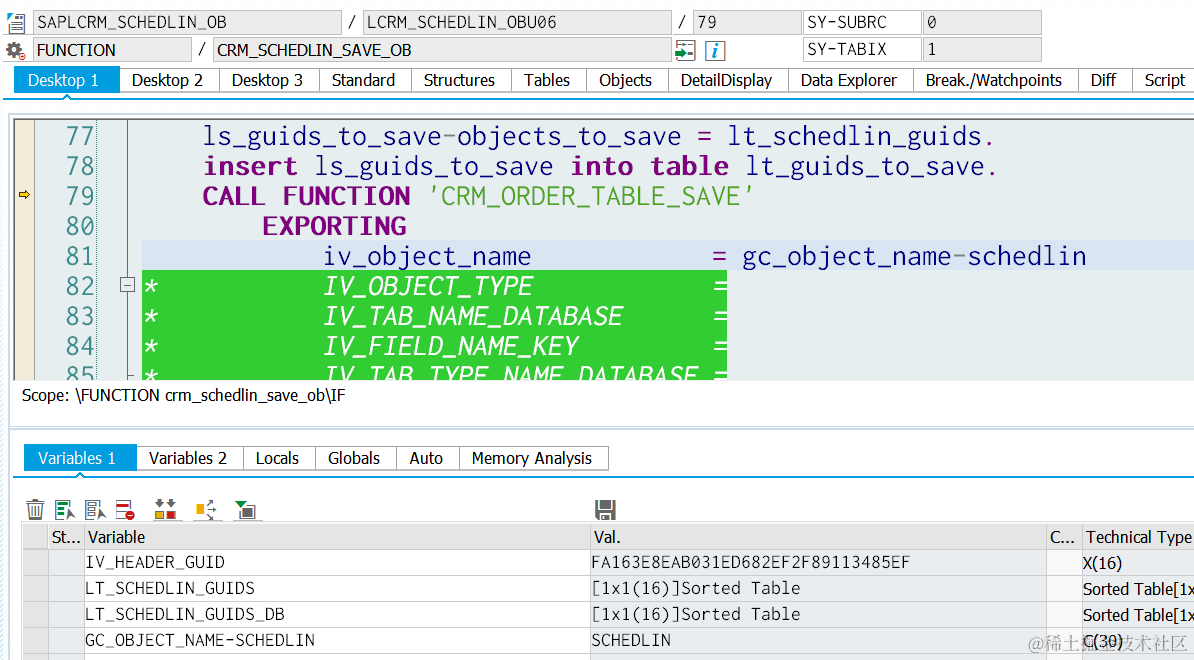Open the Structures tab

459,80
